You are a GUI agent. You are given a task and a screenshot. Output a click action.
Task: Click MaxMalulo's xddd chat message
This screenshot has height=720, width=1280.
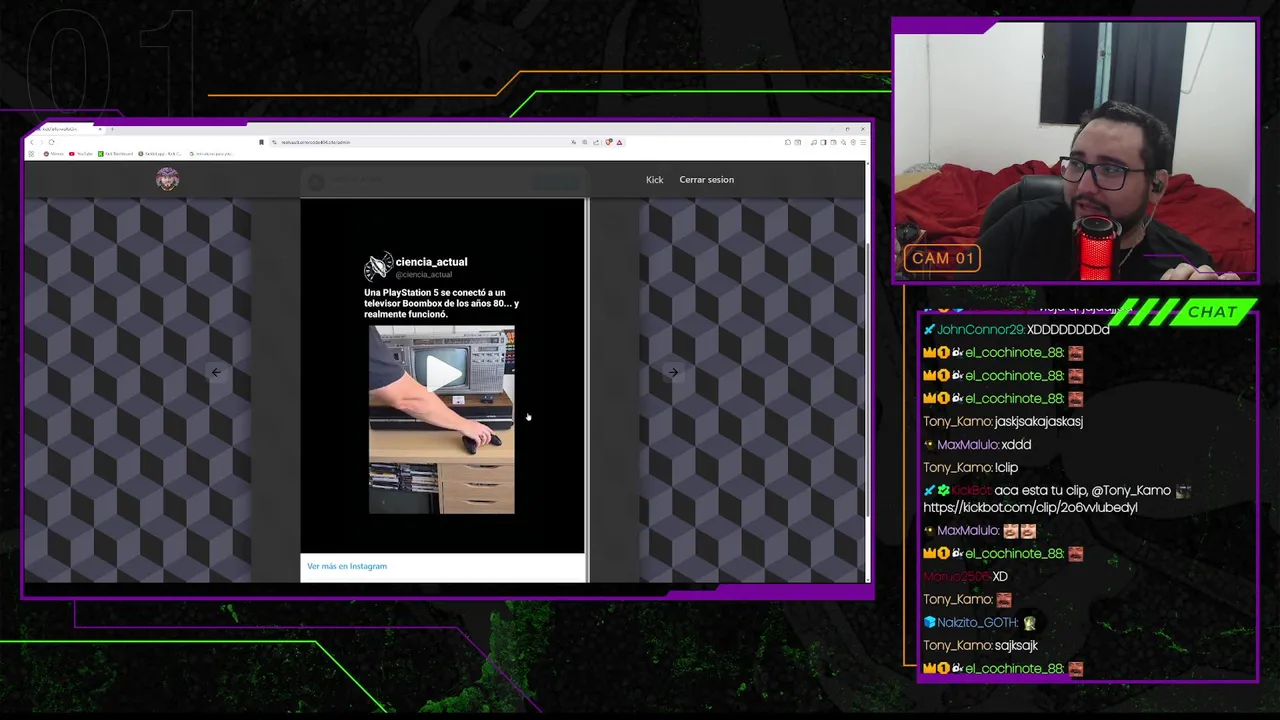pyautogui.click(x=1016, y=444)
